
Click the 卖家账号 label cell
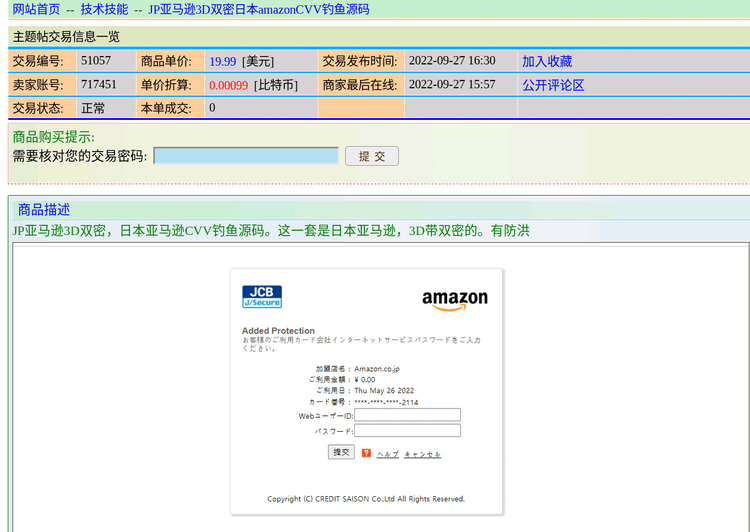tap(42, 85)
